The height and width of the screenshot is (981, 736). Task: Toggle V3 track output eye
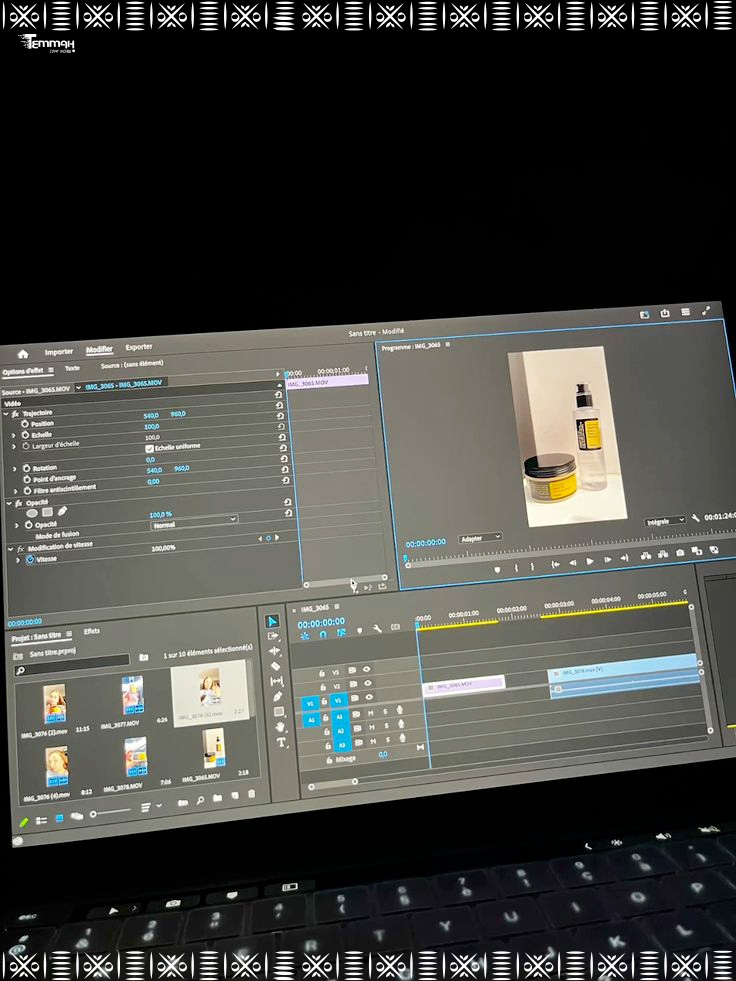(x=367, y=669)
